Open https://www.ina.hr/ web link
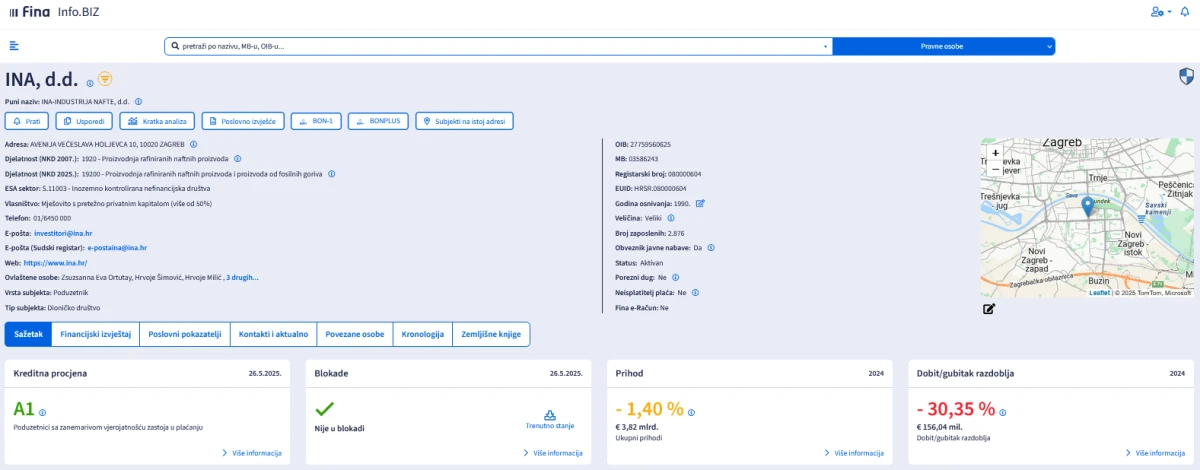The width and height of the screenshot is (1200, 470). 55,262
